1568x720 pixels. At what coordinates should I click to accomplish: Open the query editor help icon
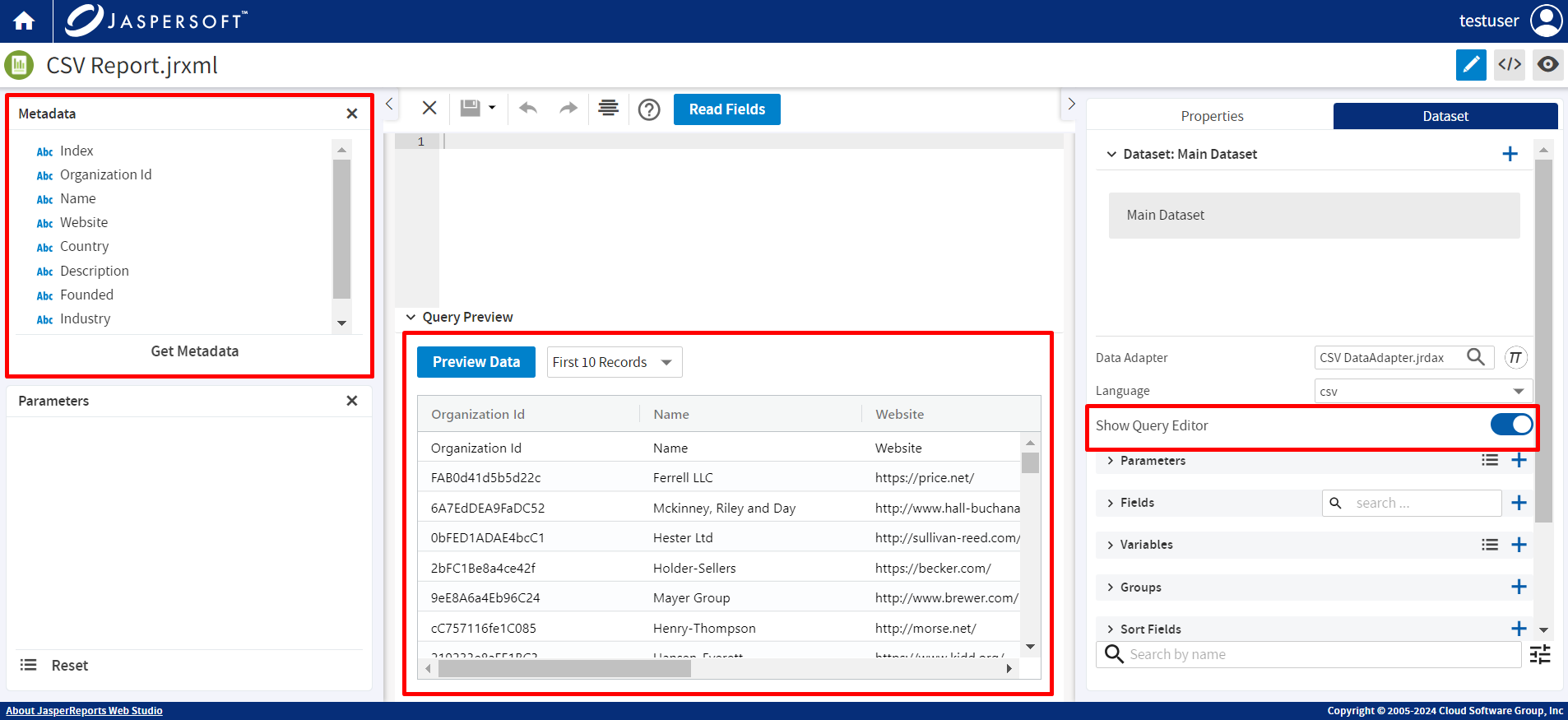649,109
